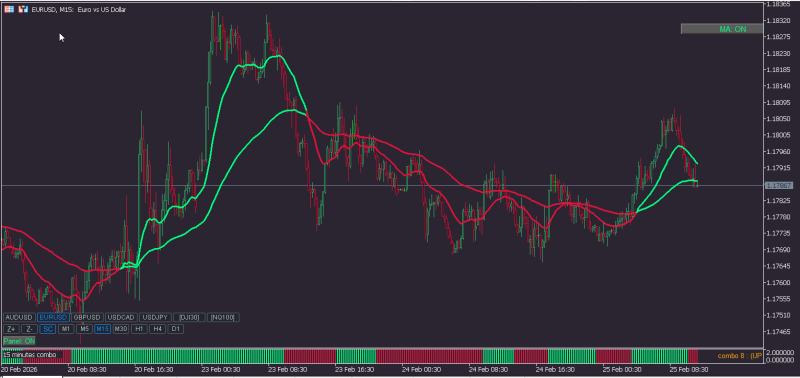This screenshot has width=800, height=378.
Task: Select the M5 timeframe
Action: point(84,329)
